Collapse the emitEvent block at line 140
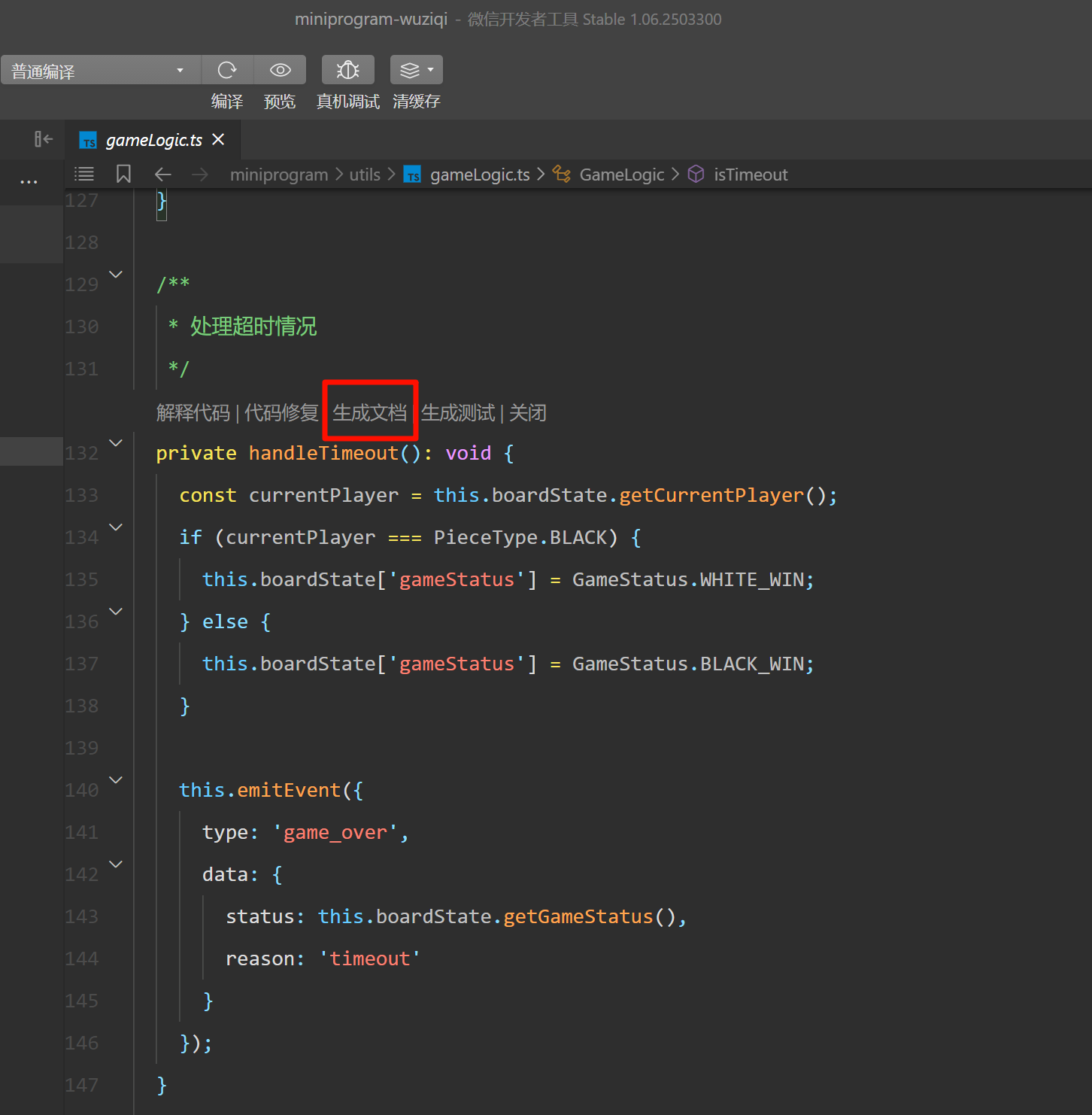 click(x=116, y=780)
